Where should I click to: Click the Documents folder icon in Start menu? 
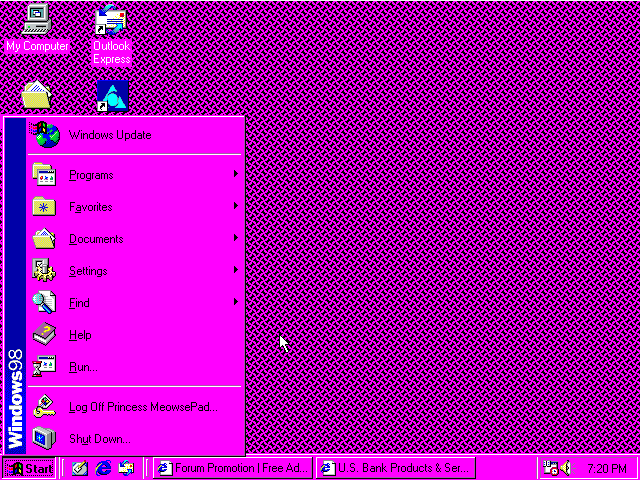point(44,238)
